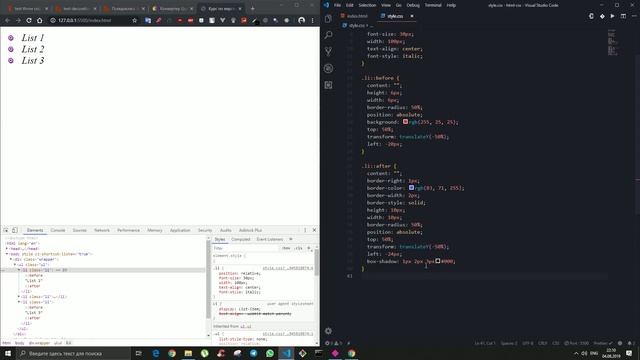This screenshot has height=360, width=640.
Task: Reload the page in Chrome
Action: 29,20
